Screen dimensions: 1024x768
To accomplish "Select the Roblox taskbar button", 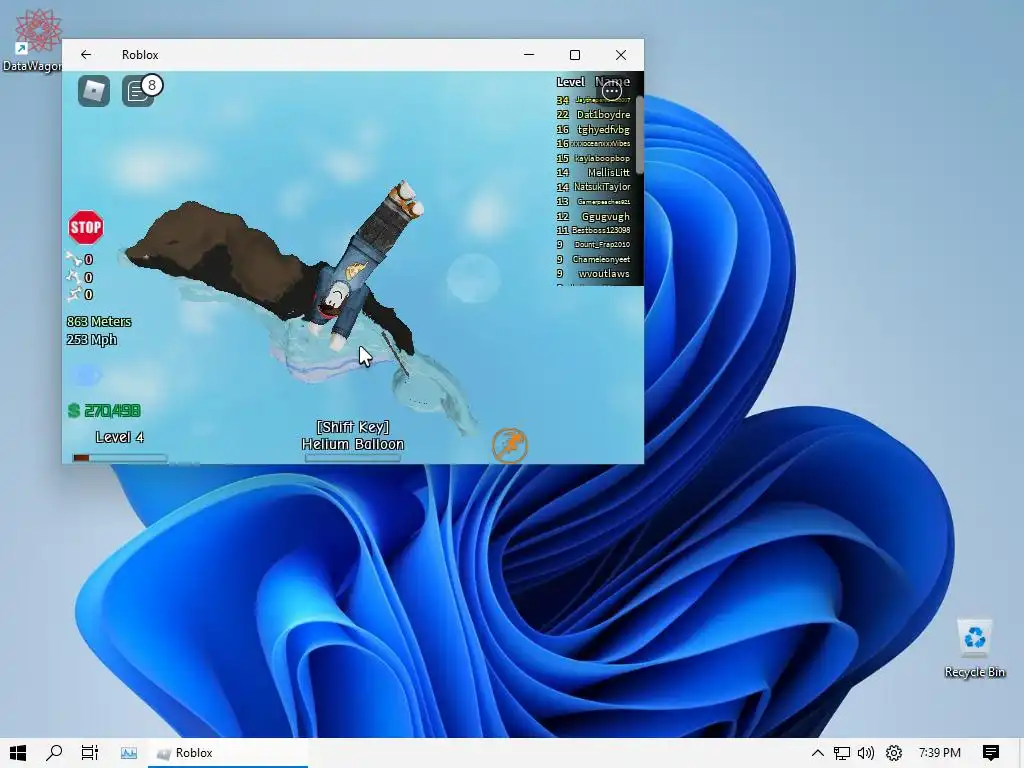I will [228, 753].
